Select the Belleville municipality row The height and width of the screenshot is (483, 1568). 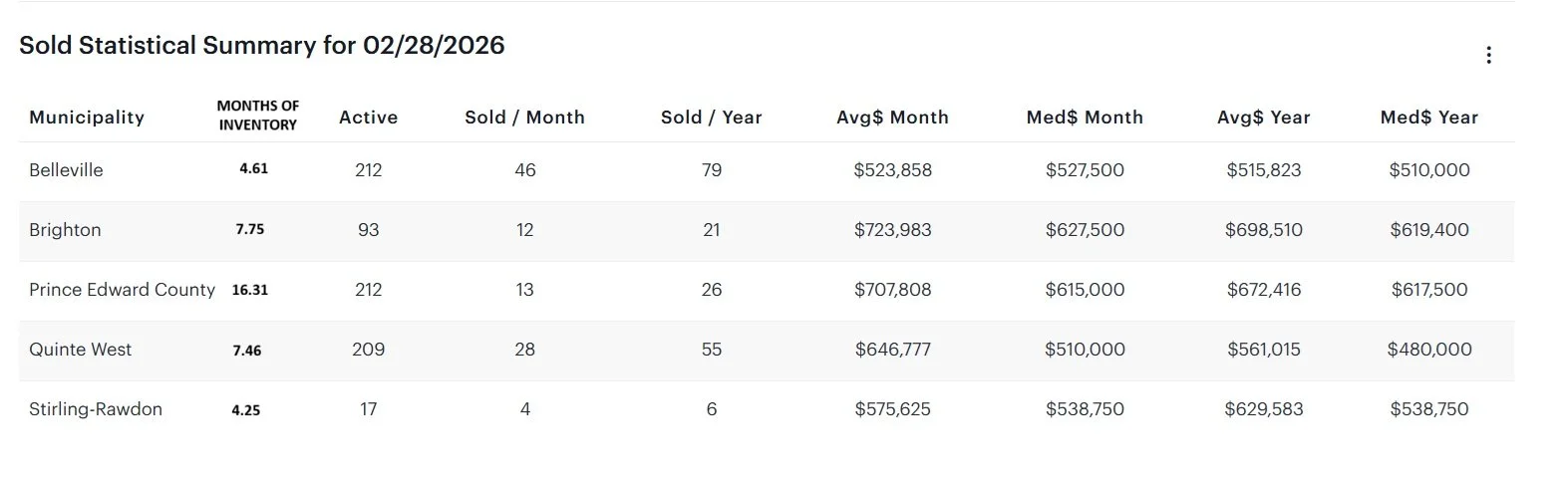[66, 170]
